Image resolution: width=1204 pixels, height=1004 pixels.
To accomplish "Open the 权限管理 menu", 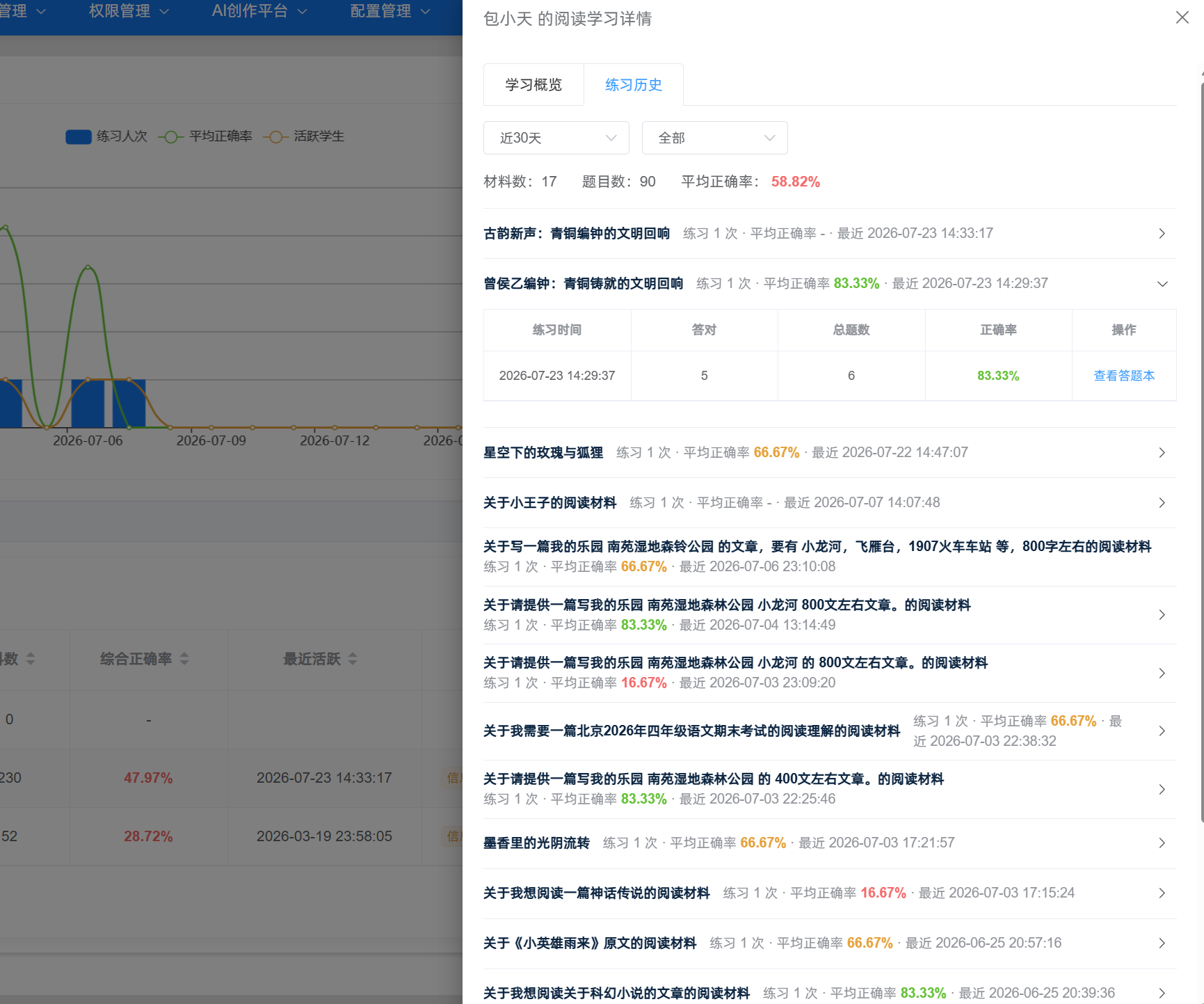I will tap(129, 11).
